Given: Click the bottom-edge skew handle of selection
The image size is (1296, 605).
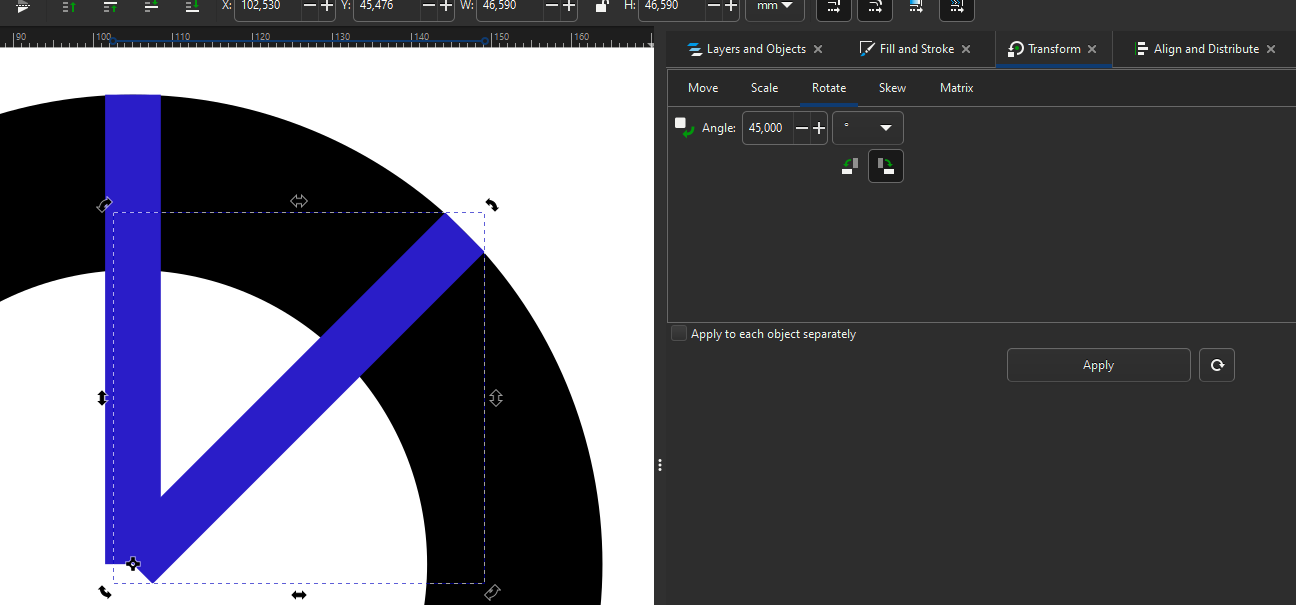Looking at the screenshot, I should click(x=298, y=595).
